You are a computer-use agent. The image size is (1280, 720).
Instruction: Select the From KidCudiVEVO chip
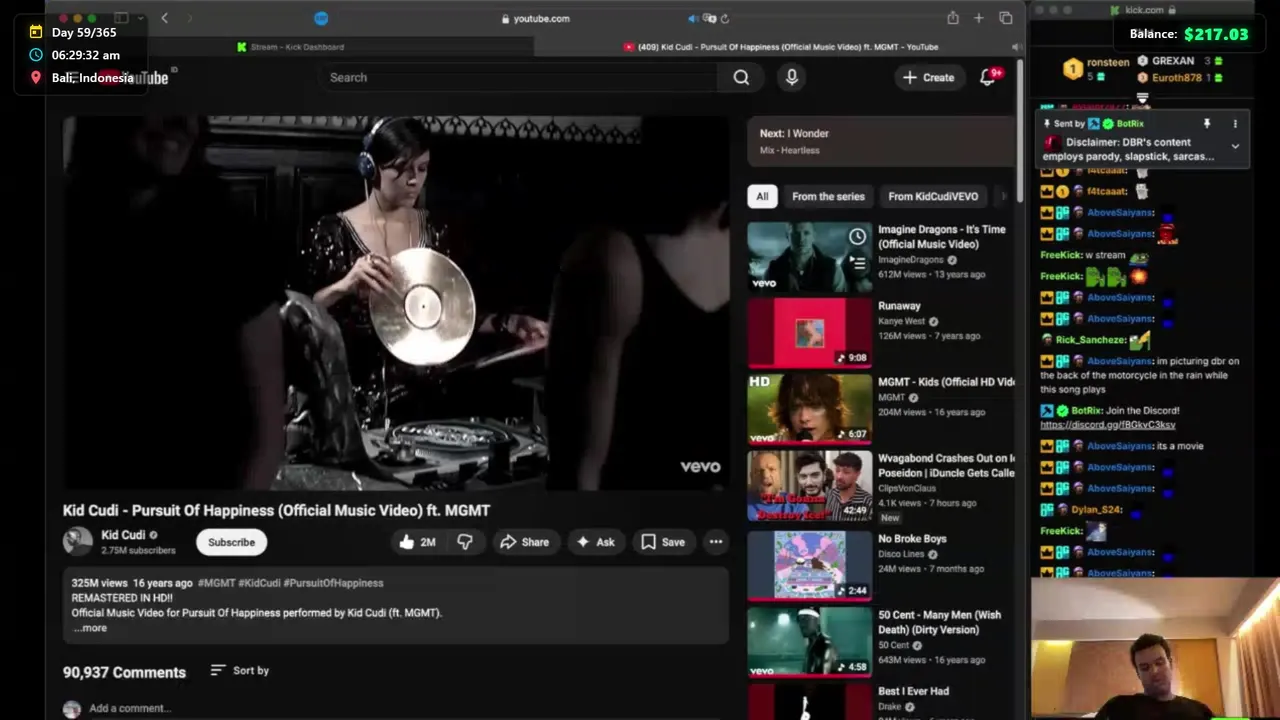point(933,196)
